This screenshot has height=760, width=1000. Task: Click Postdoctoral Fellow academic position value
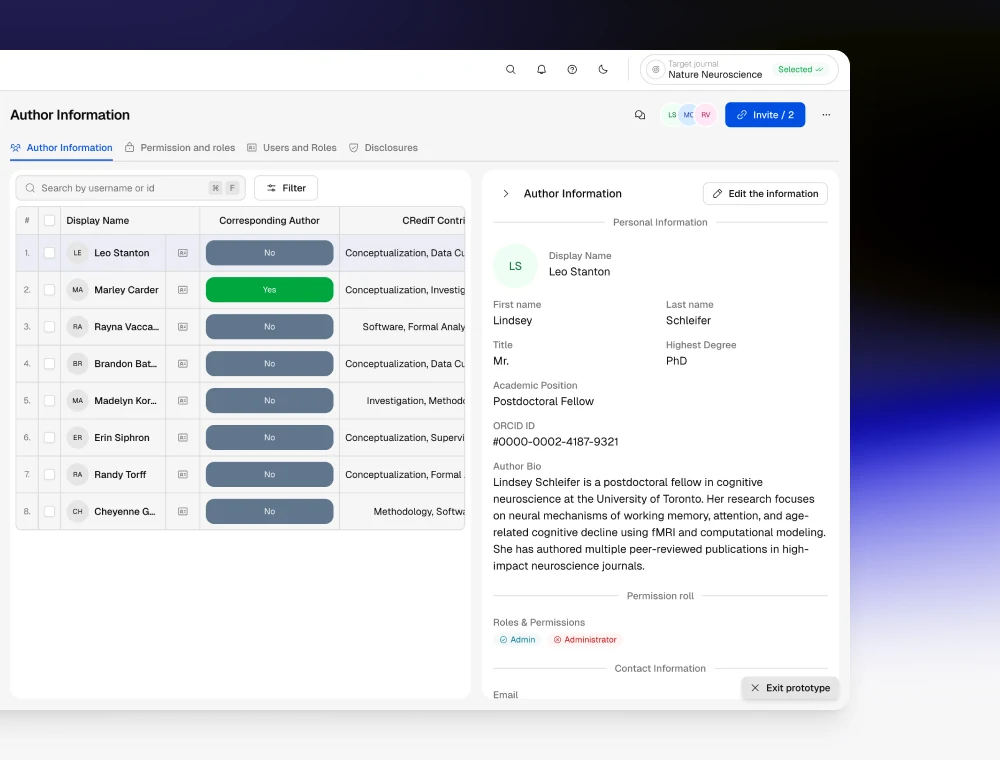pos(543,402)
